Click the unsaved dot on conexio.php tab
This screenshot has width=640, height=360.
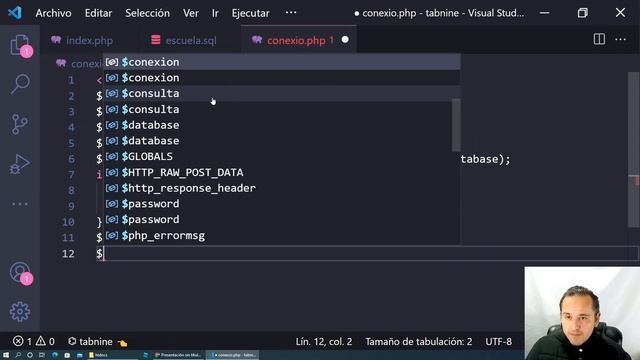[x=345, y=40]
